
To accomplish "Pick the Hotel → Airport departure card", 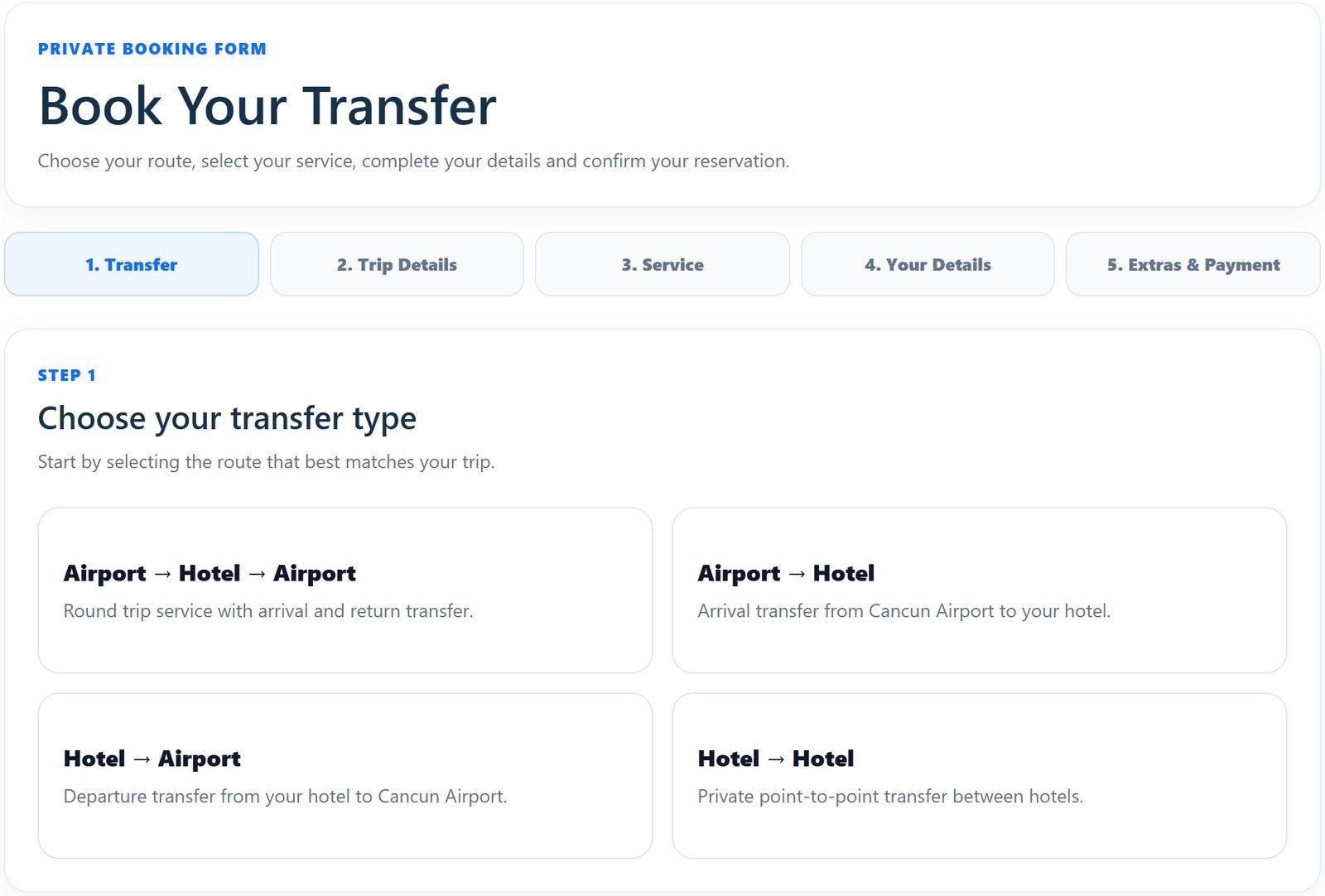I will point(345,776).
